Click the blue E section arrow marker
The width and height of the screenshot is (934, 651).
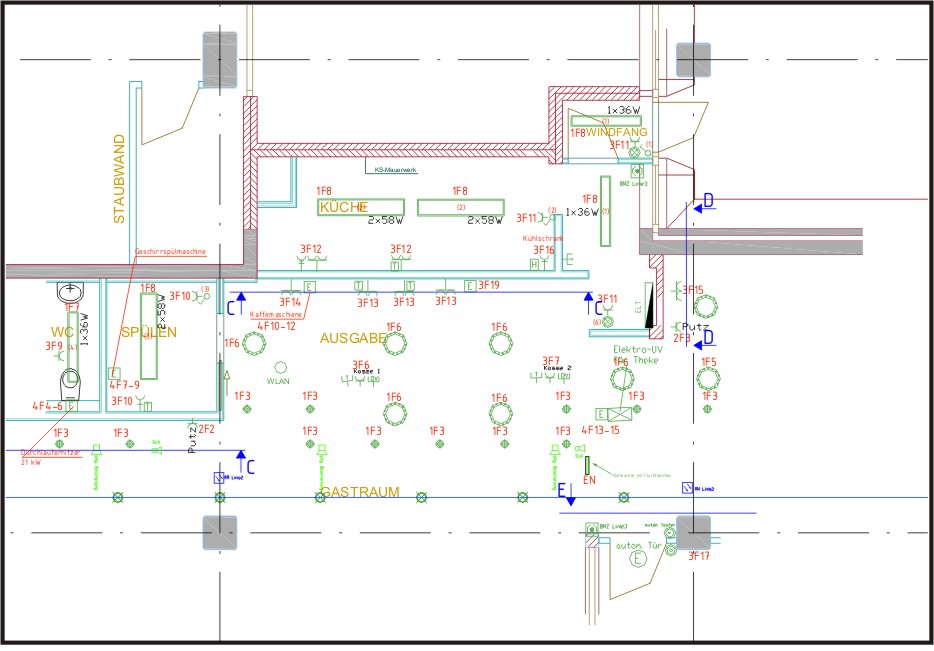coord(566,494)
